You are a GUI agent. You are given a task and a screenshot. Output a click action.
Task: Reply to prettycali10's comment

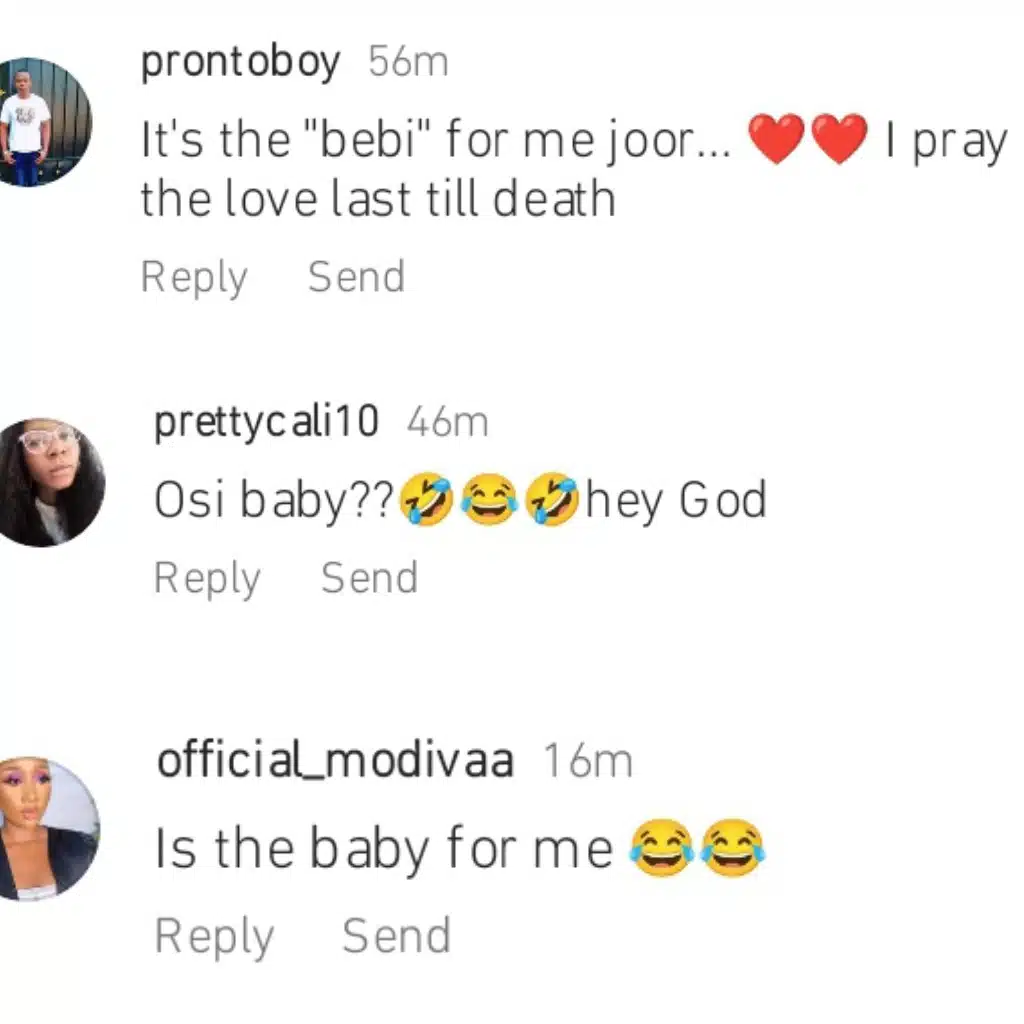[x=207, y=578]
